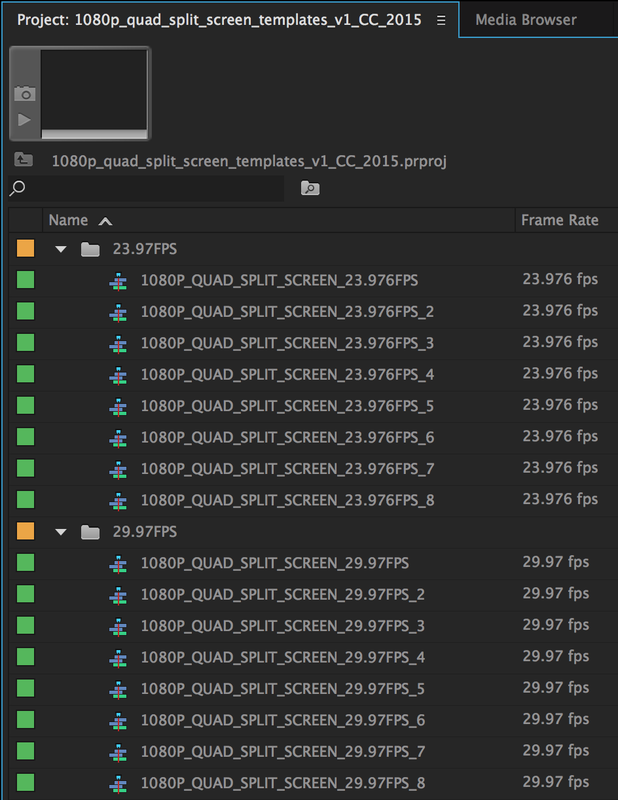Image resolution: width=618 pixels, height=800 pixels.
Task: Select 1080P_QUAD_SPLIT_SCREEN_29.97FPS_5 name
Action: click(283, 689)
